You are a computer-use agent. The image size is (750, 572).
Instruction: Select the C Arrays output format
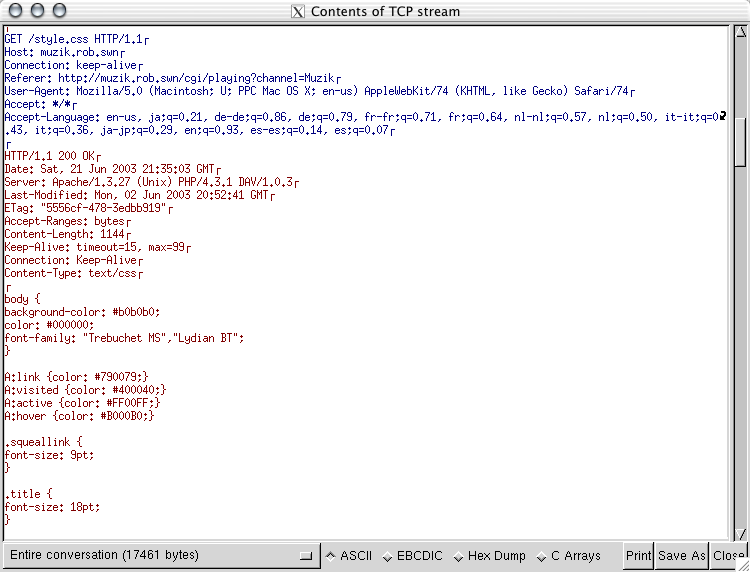[x=568, y=556]
